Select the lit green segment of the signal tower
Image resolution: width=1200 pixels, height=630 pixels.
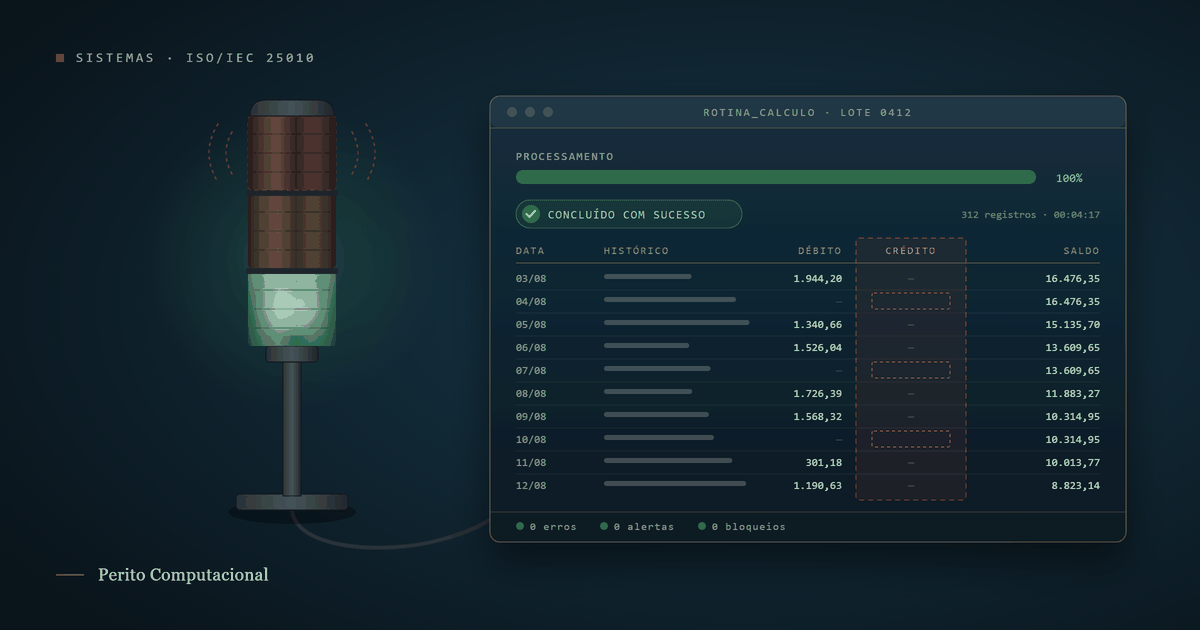292,308
